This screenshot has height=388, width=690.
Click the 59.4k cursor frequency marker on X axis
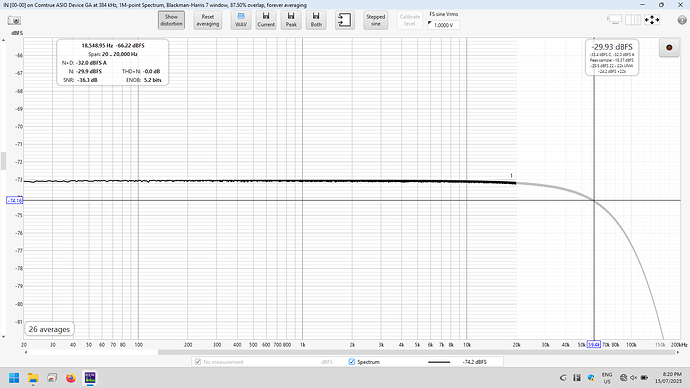(594, 344)
